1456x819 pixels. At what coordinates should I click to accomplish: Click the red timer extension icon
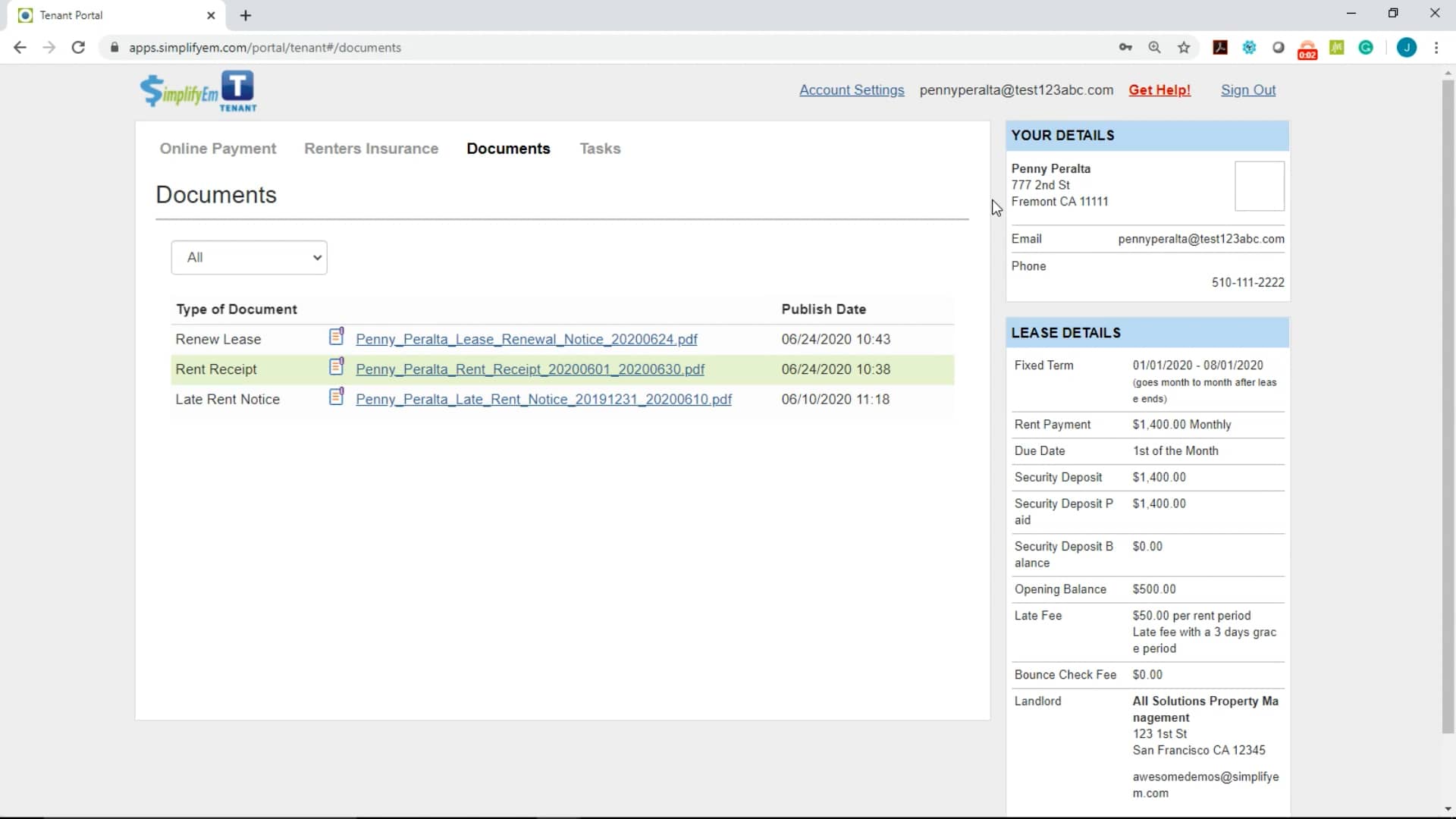point(1308,47)
